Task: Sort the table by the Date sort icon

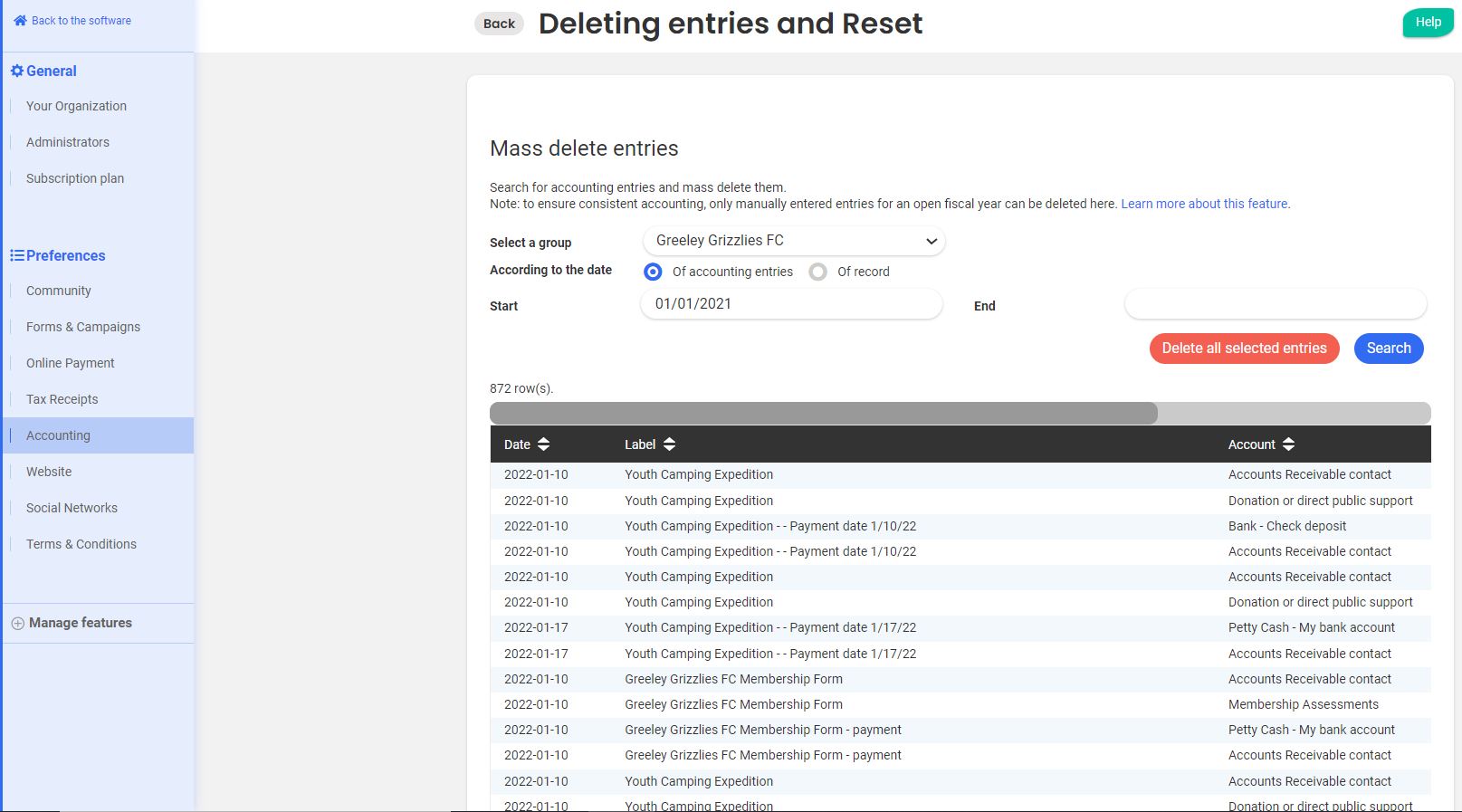Action: point(543,444)
